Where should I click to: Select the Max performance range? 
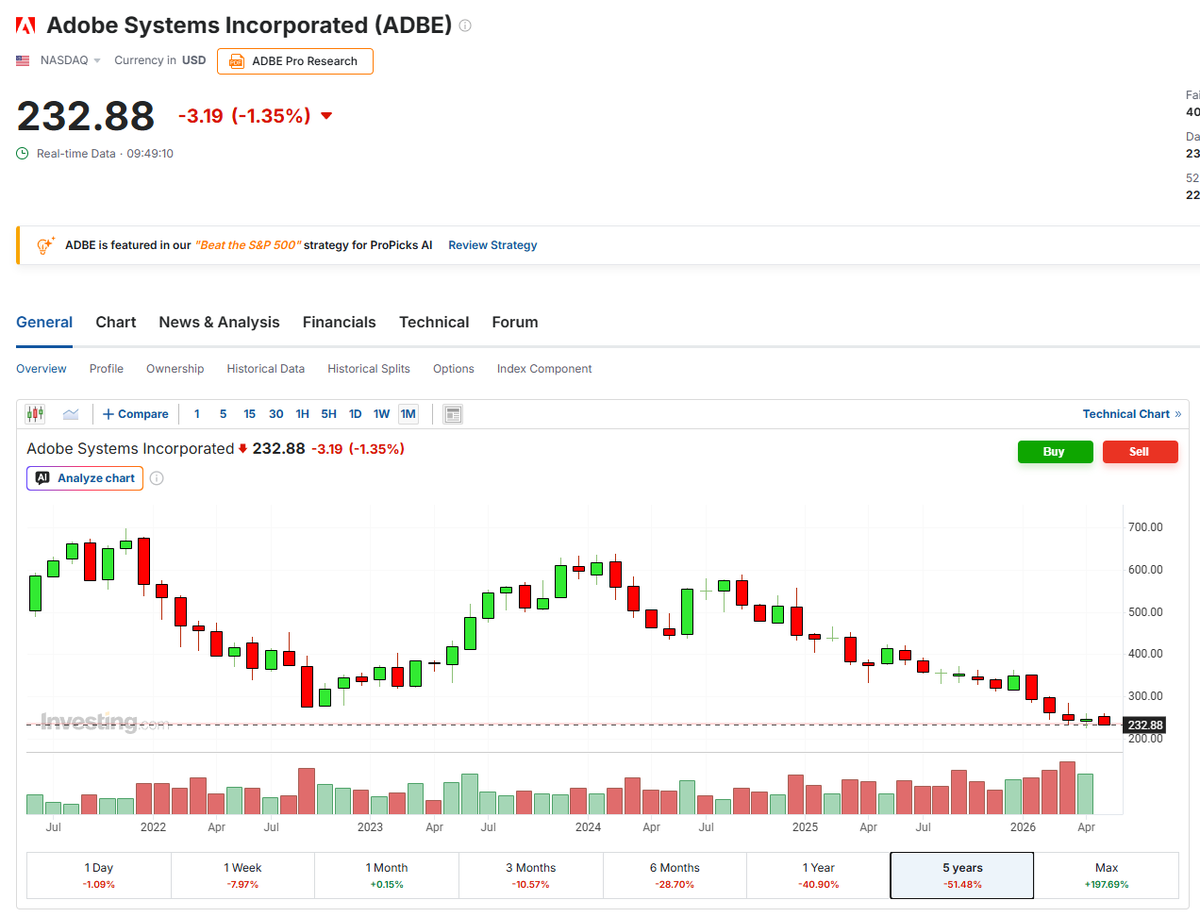tap(1106, 876)
